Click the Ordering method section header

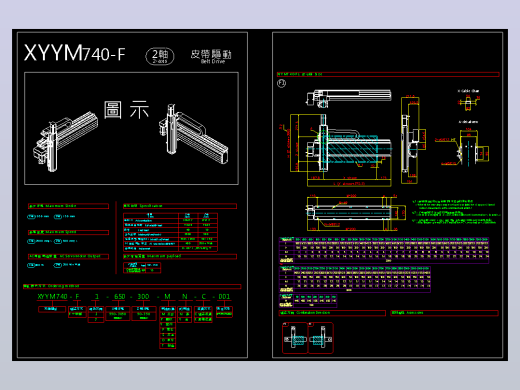point(132,286)
